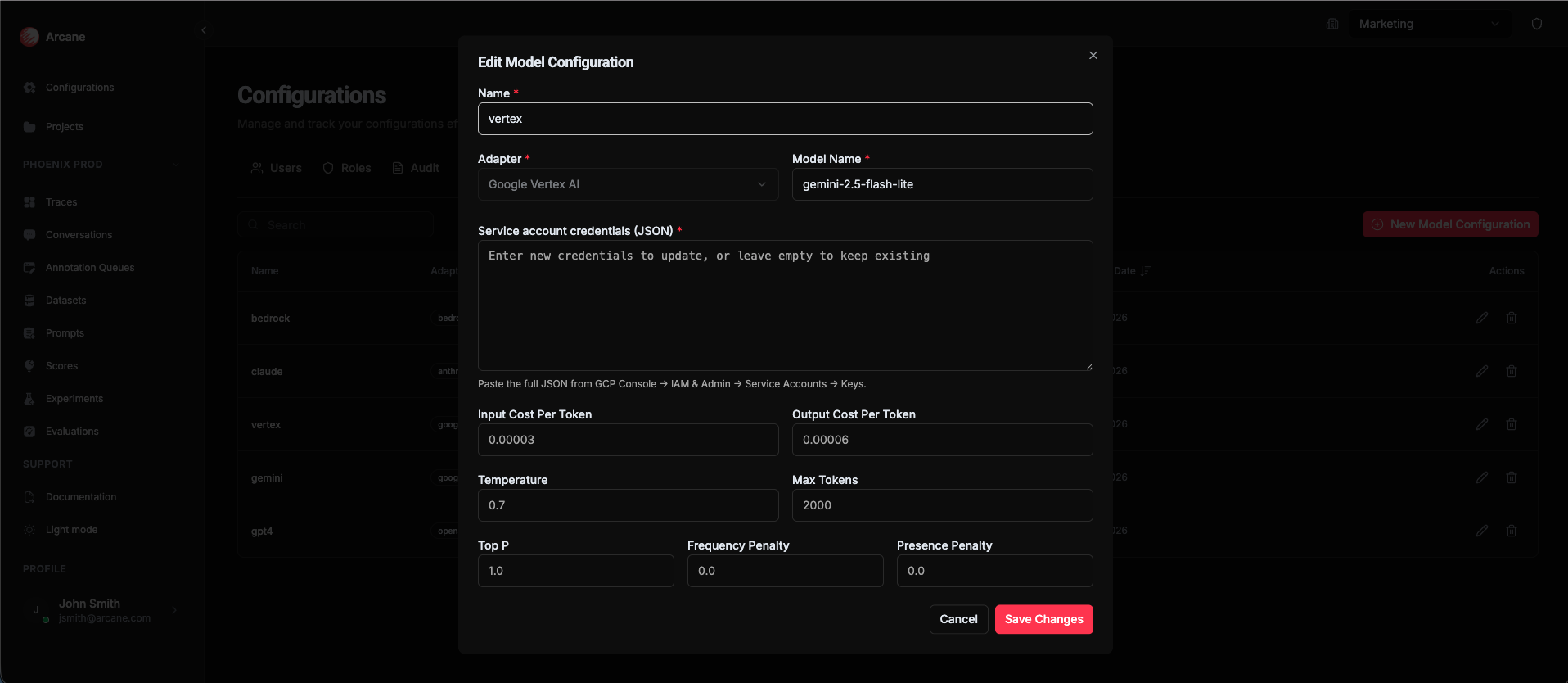1568x683 pixels.
Task: Open the Marketing organization dropdown
Action: click(x=1430, y=24)
